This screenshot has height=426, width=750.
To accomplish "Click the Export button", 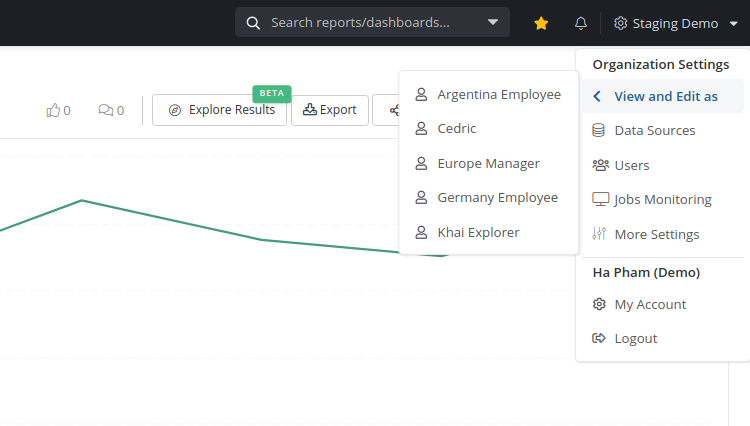I will [x=330, y=110].
